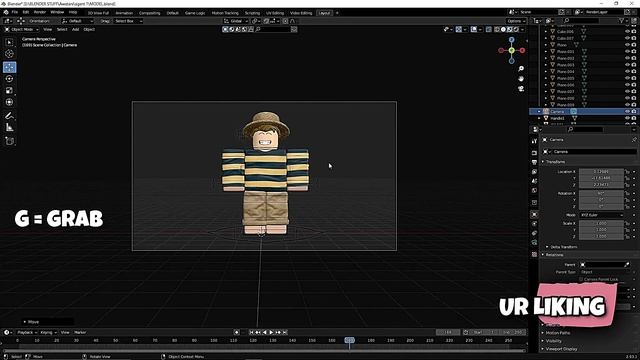Click the Z axis on navigation gizmo
Screen dimensions: 640x360
[511, 40]
